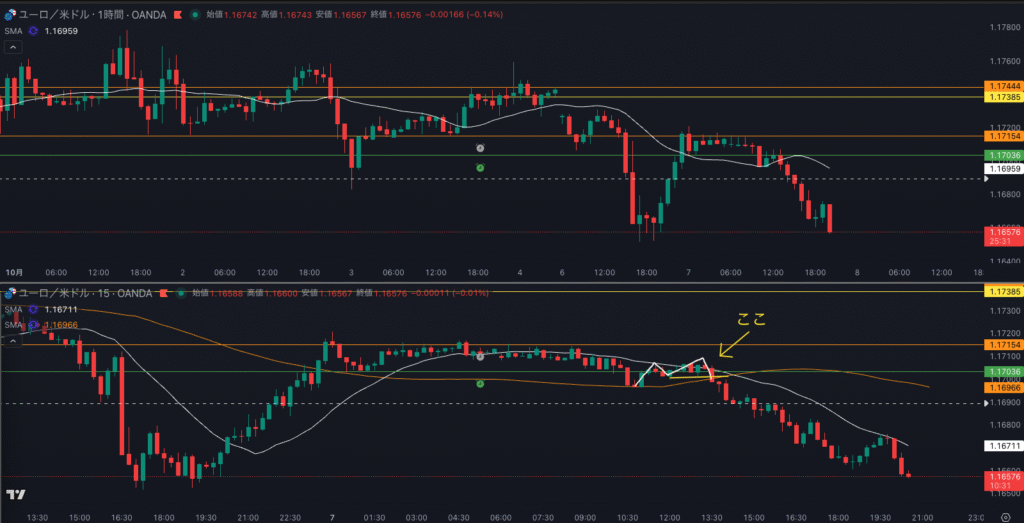The height and width of the screenshot is (523, 1024).
Task: Click the green market status dot on the 1-hour chart
Action: coord(194,15)
